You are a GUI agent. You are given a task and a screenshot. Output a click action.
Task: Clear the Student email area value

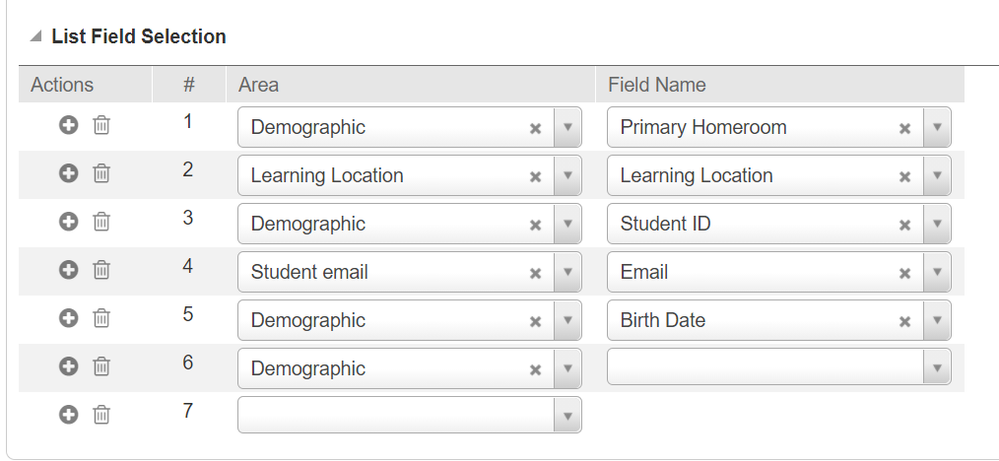coord(535,272)
